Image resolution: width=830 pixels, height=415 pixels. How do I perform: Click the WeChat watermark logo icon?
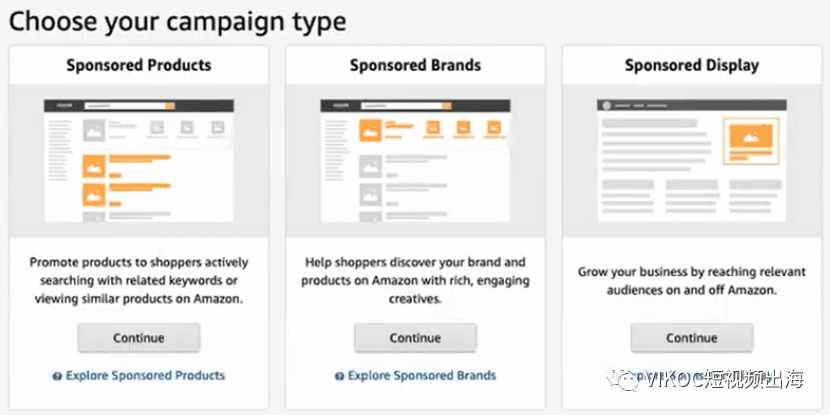click(x=624, y=380)
